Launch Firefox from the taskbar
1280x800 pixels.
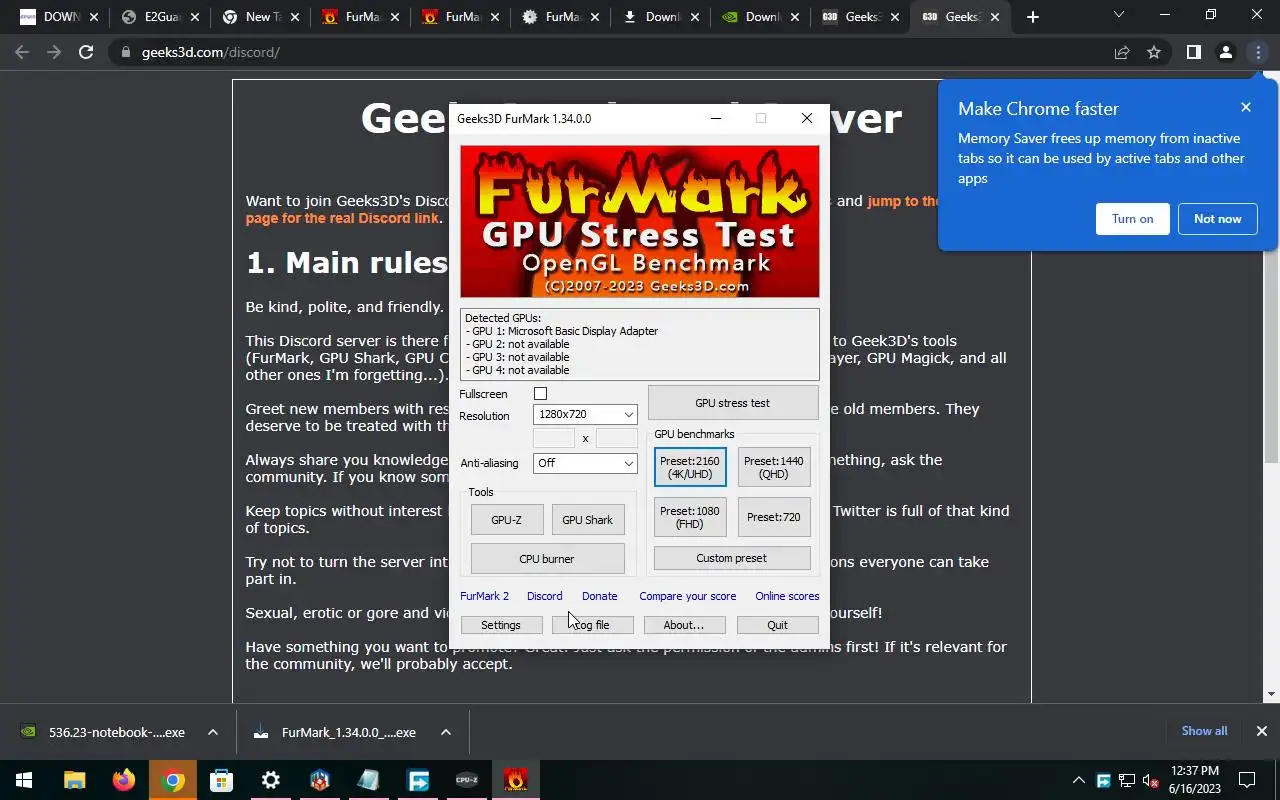coord(124,780)
